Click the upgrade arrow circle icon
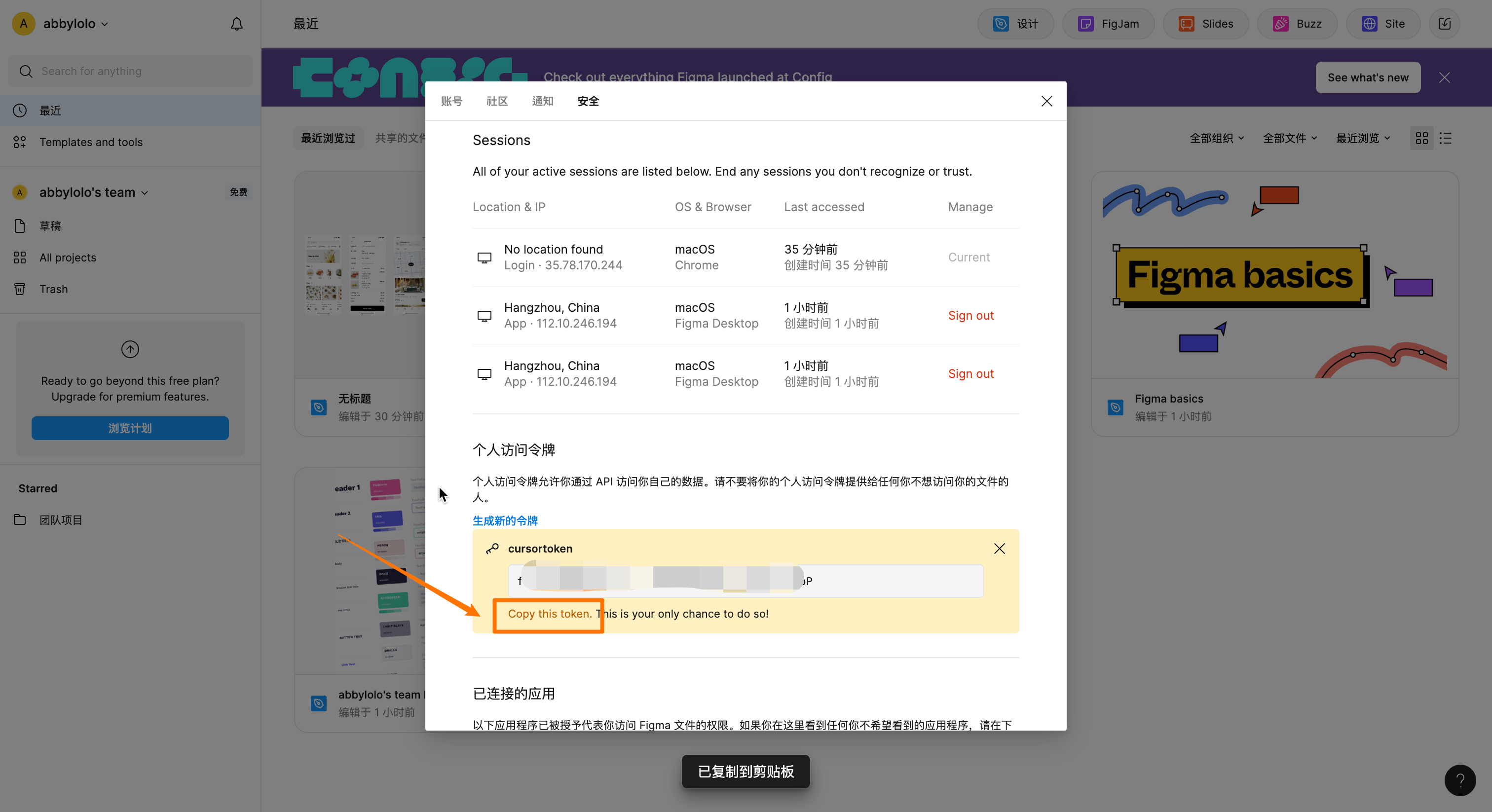Image resolution: width=1492 pixels, height=812 pixels. pyautogui.click(x=130, y=349)
